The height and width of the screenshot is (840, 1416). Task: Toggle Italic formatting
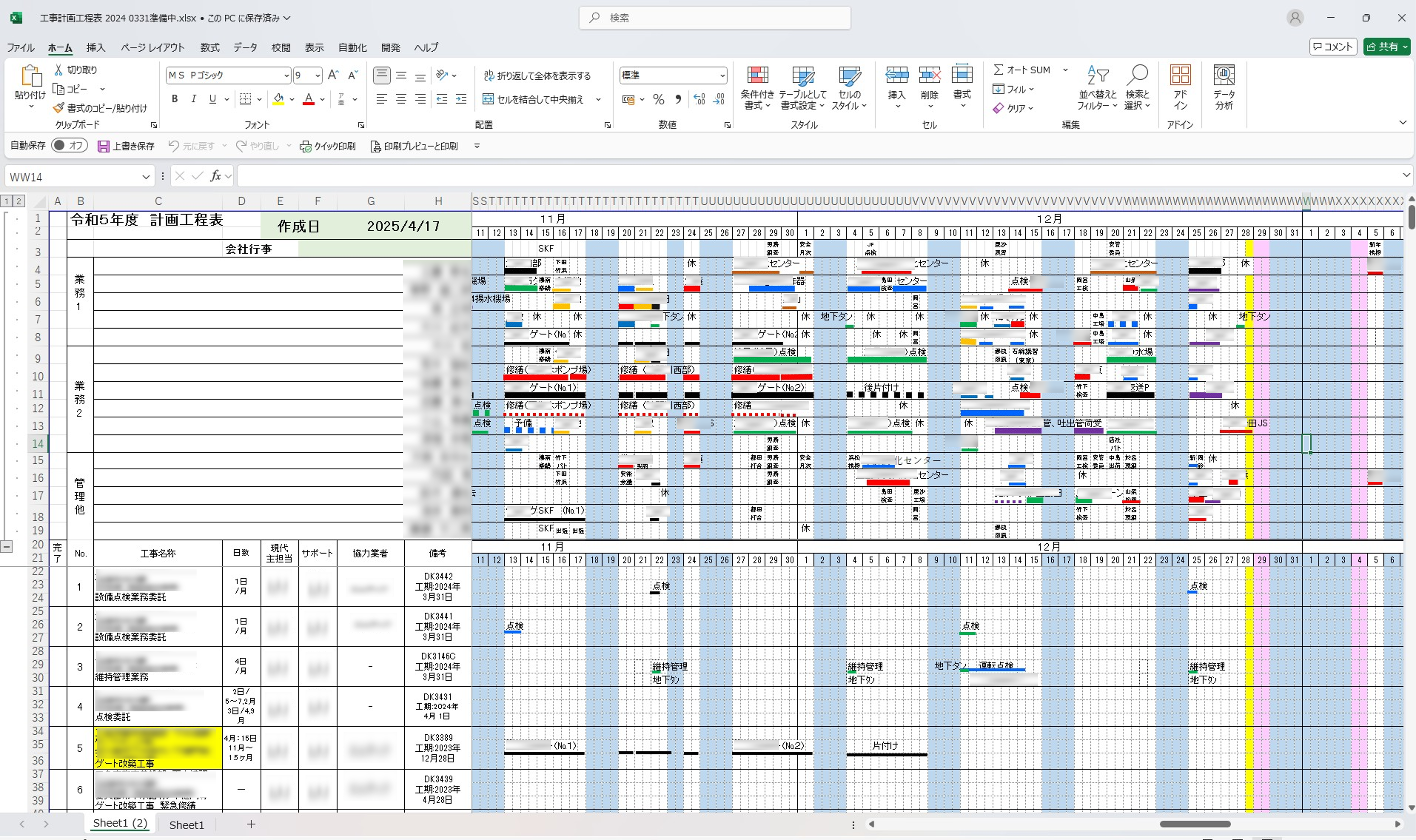point(194,99)
